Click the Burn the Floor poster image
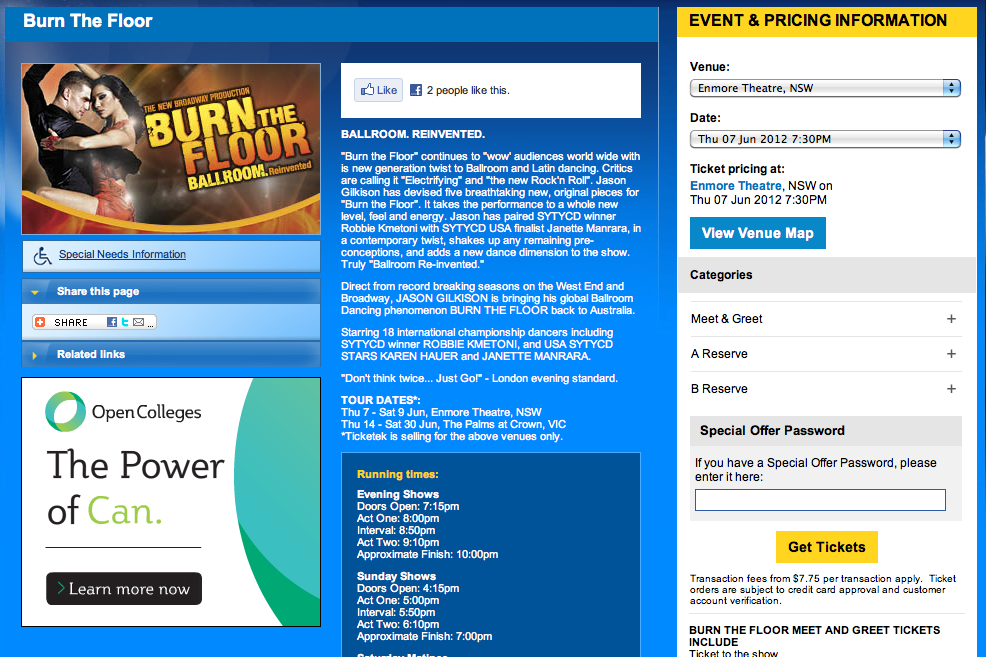Viewport: 986px width, 657px height. click(171, 149)
